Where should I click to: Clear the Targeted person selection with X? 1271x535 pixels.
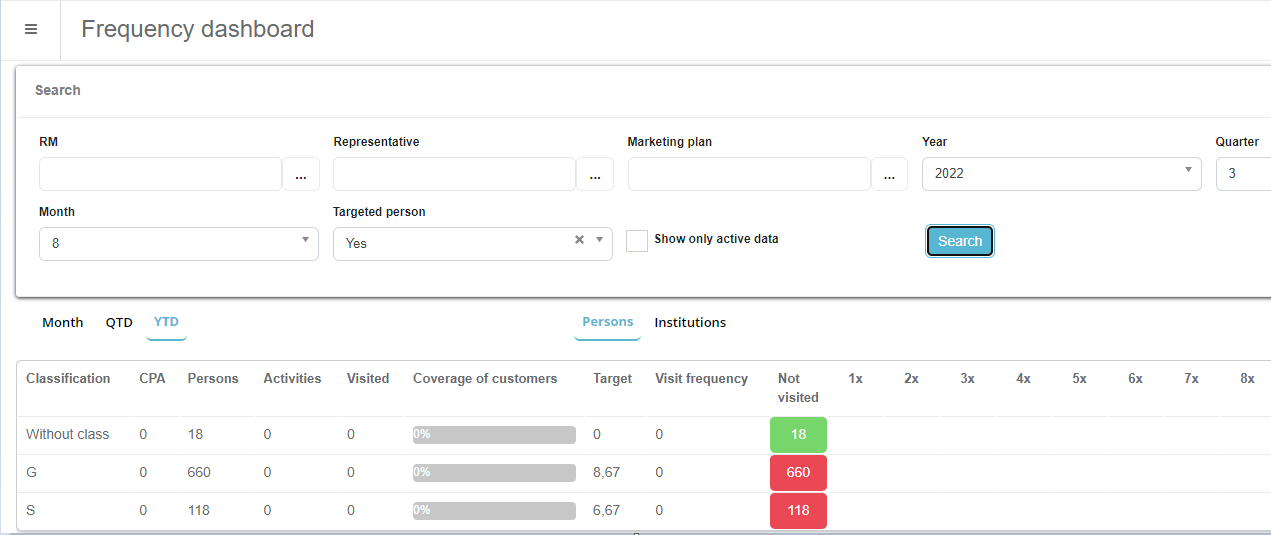tap(579, 240)
